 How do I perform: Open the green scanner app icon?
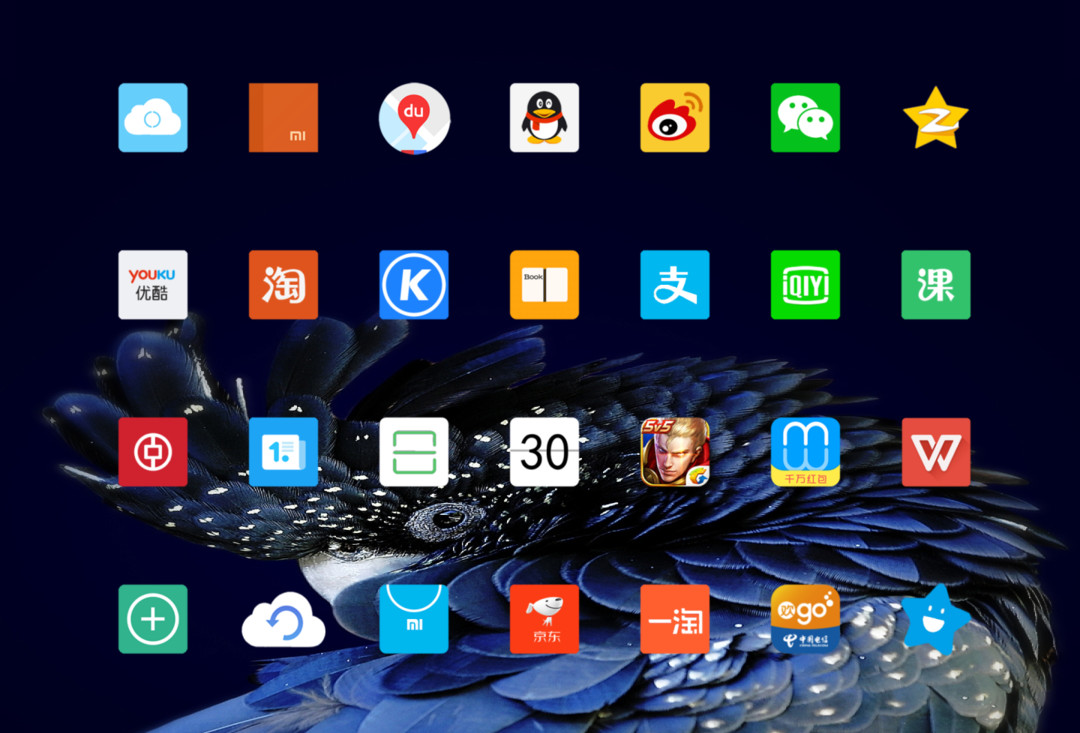click(x=414, y=452)
